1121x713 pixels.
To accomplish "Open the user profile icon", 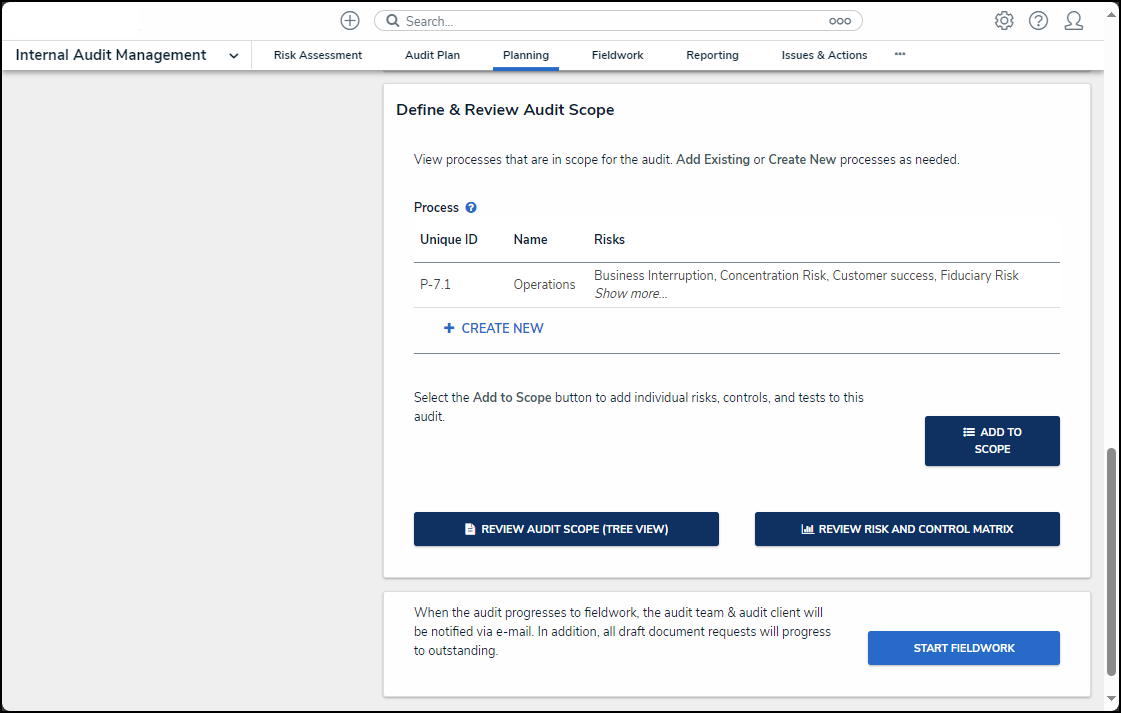I will click(1073, 21).
